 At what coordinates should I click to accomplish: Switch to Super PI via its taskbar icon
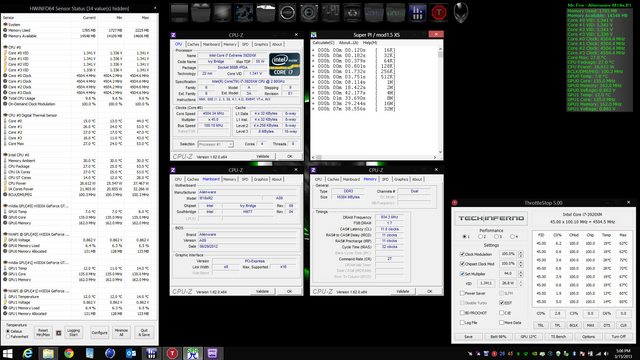[x=192, y=353]
